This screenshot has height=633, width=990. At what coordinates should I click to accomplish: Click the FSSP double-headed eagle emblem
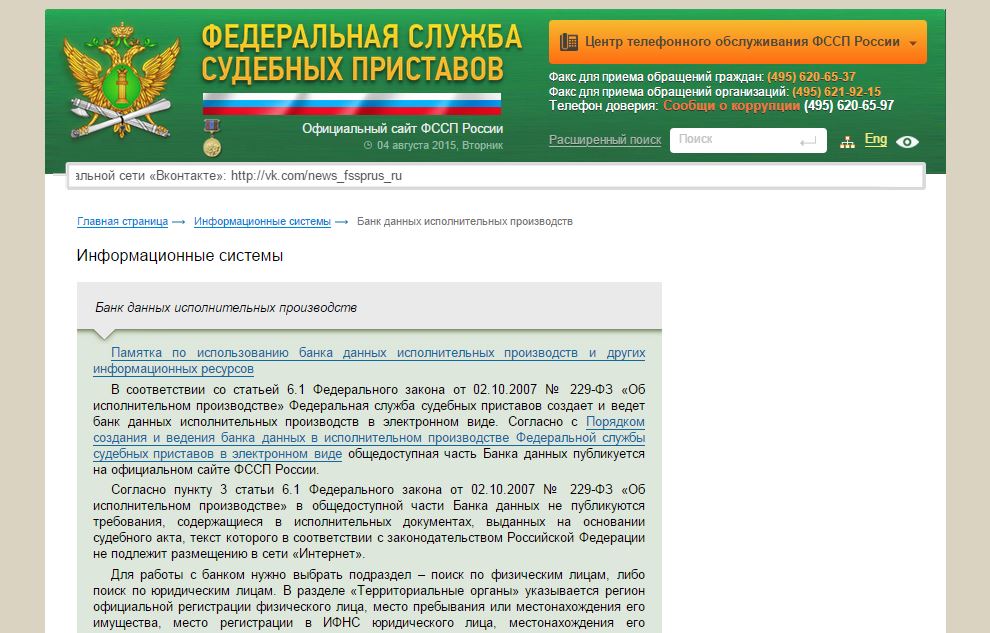[122, 80]
